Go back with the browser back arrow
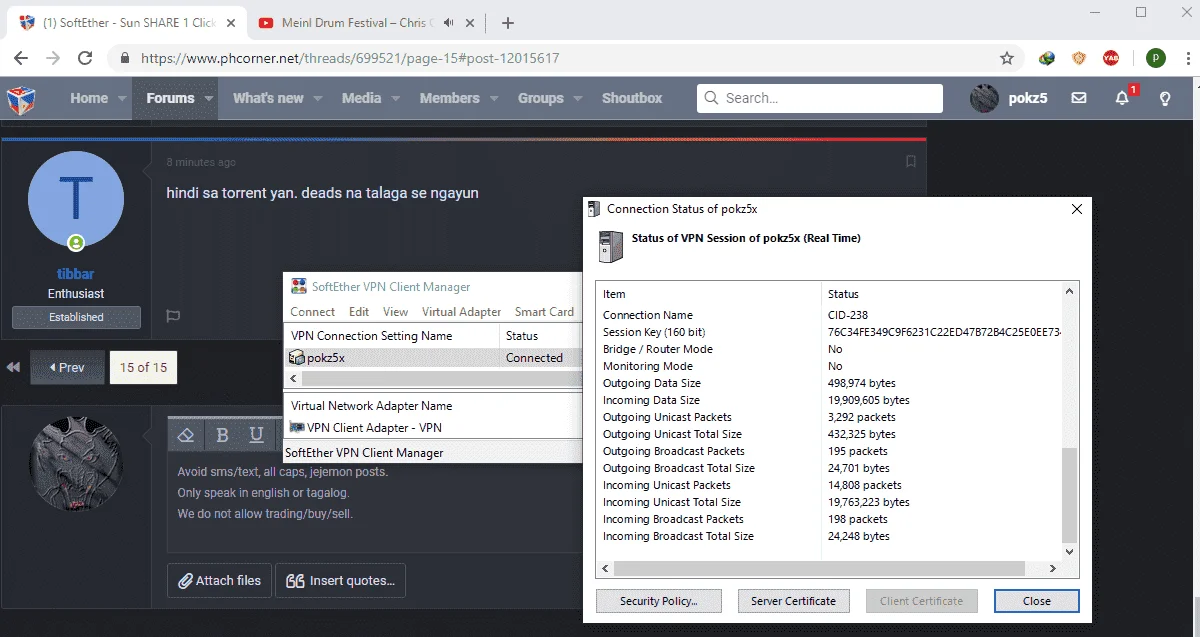The image size is (1200, 637). tap(21, 58)
